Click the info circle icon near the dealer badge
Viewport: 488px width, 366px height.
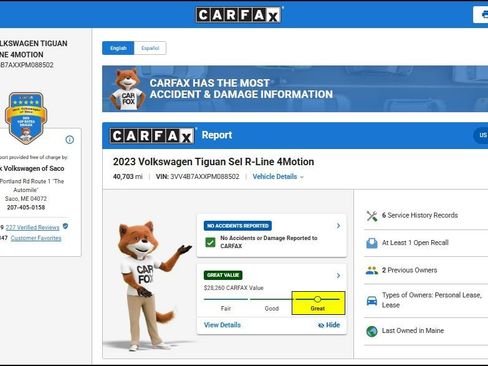click(x=70, y=140)
